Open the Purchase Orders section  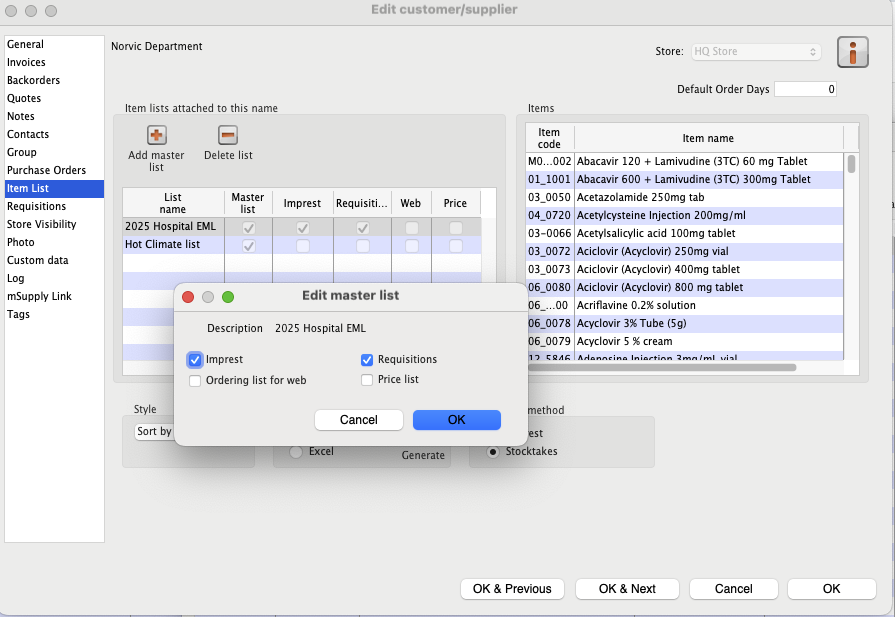click(x=46, y=170)
